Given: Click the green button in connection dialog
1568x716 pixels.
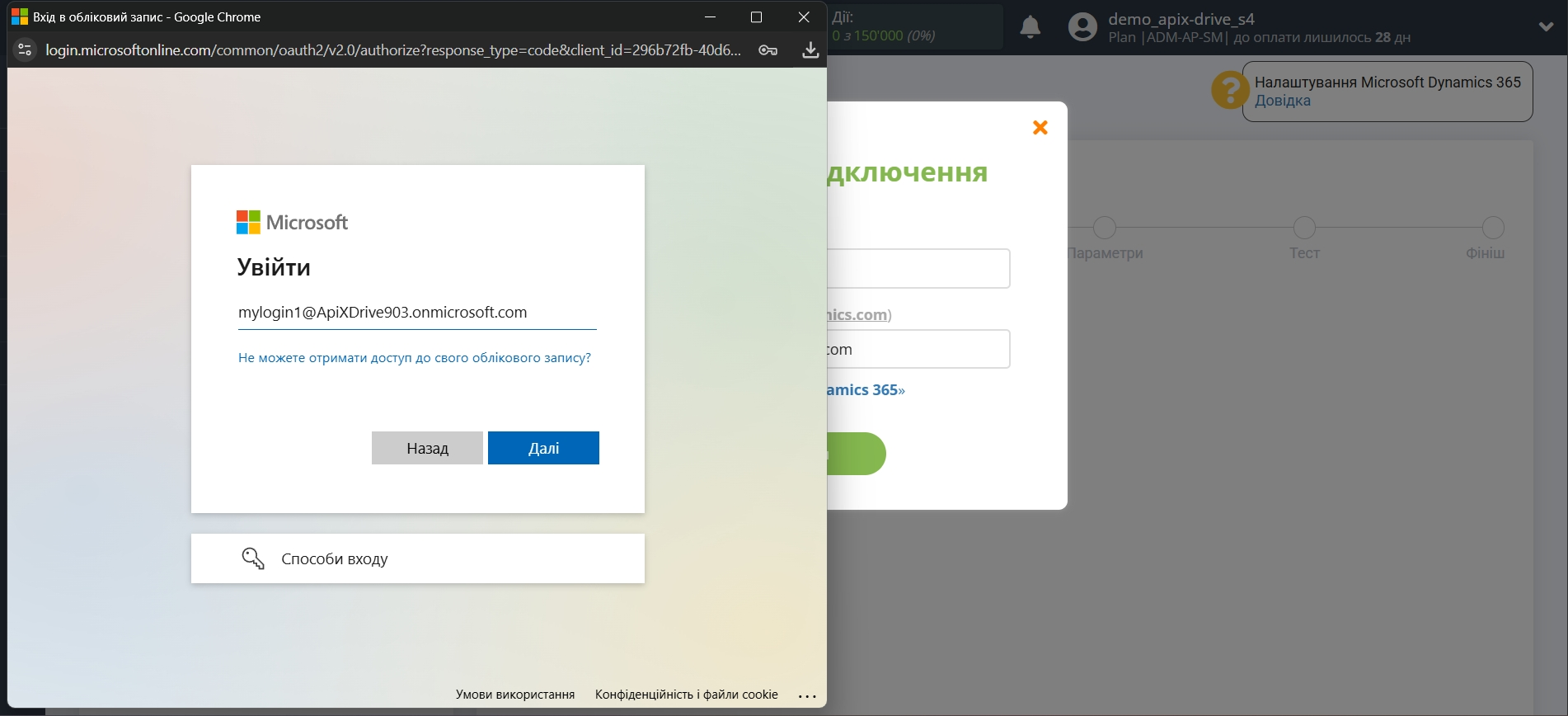Looking at the screenshot, I should pyautogui.click(x=857, y=454).
